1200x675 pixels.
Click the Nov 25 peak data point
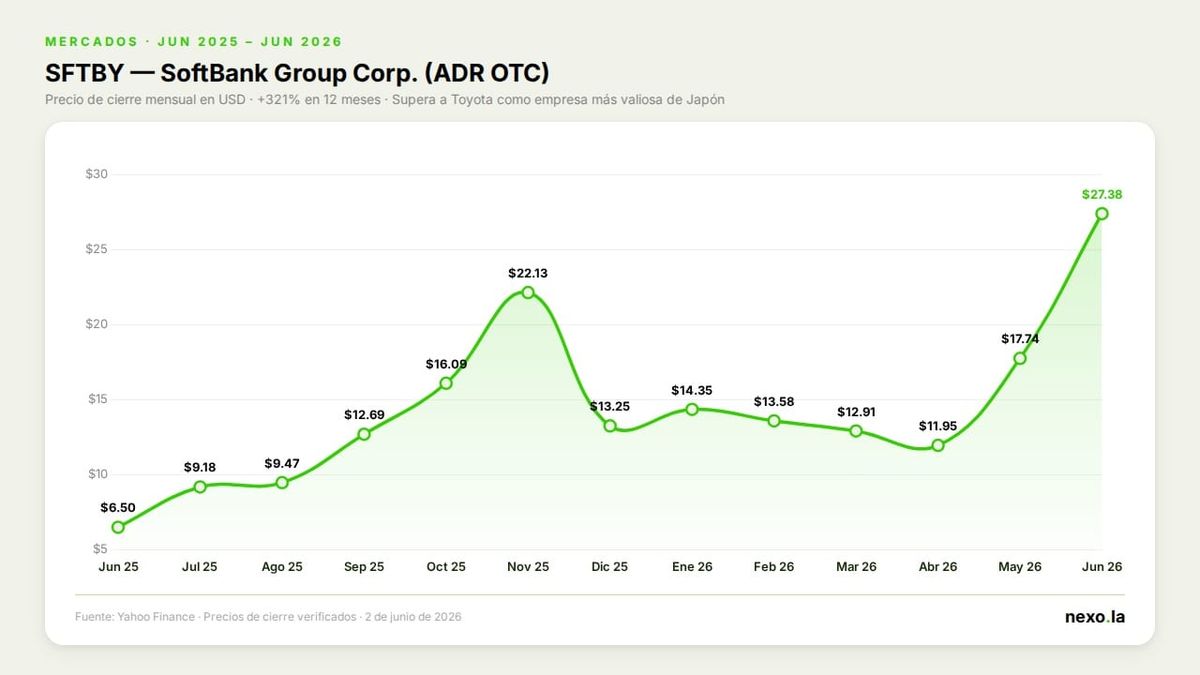click(528, 292)
